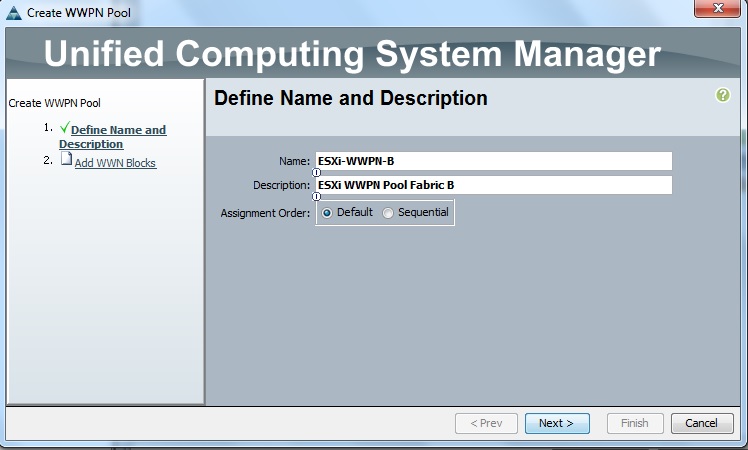The image size is (748, 450).
Task: Click the Create WWPN Pool sidebar heading text
Action: (54, 103)
